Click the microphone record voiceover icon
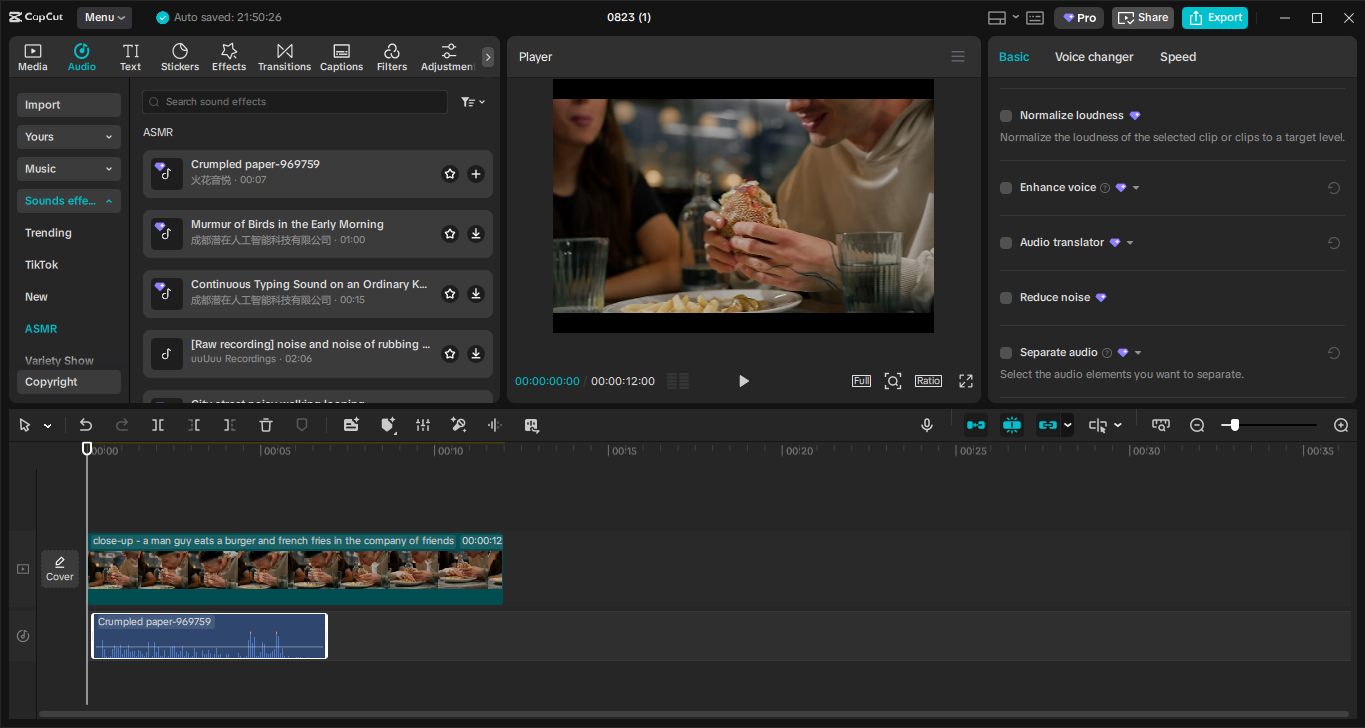The height and width of the screenshot is (728, 1365). click(927, 425)
